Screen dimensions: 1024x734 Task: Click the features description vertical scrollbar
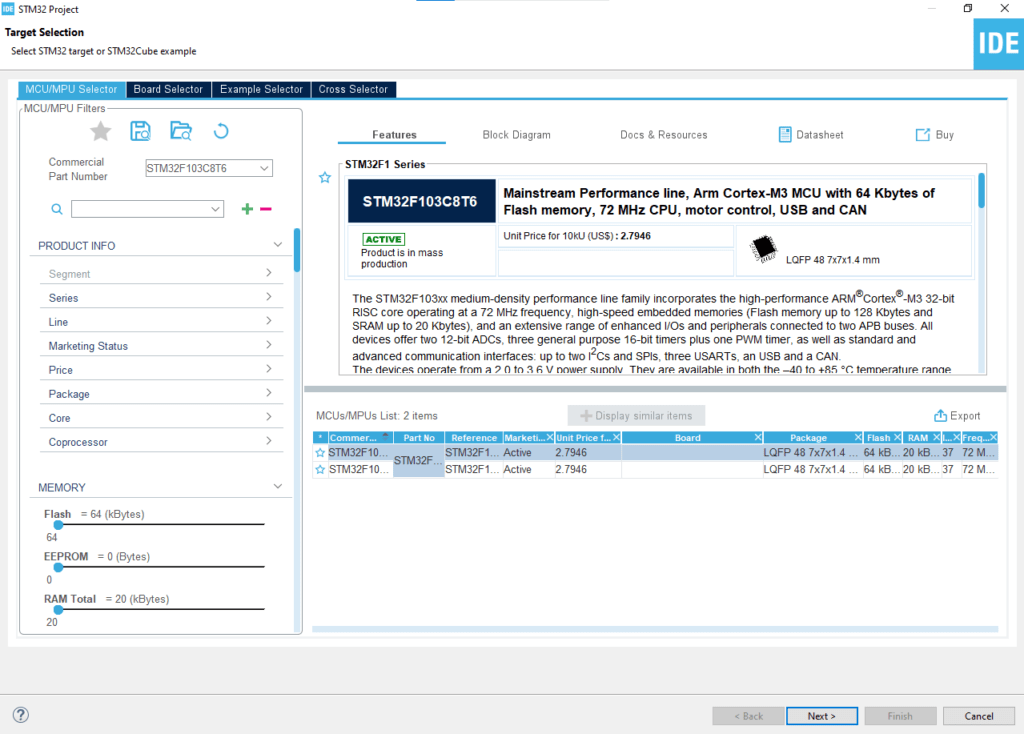[981, 190]
